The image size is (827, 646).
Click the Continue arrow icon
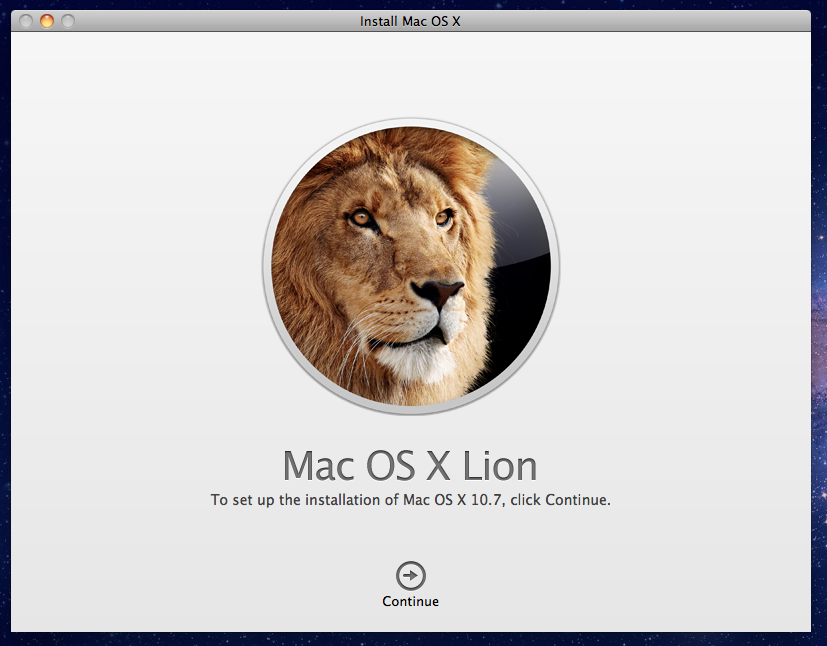coord(411,575)
